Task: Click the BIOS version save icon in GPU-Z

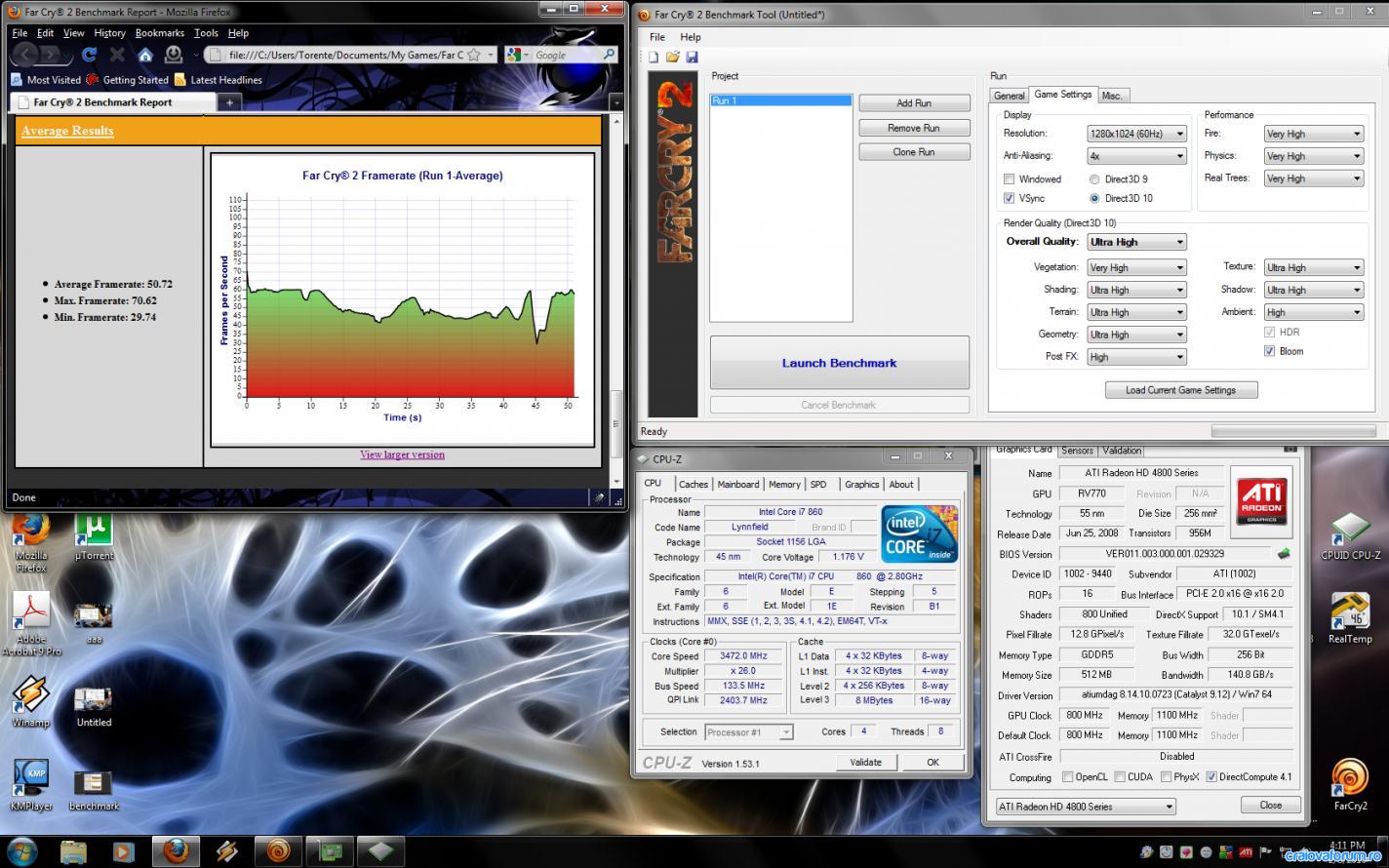Action: click(1285, 554)
